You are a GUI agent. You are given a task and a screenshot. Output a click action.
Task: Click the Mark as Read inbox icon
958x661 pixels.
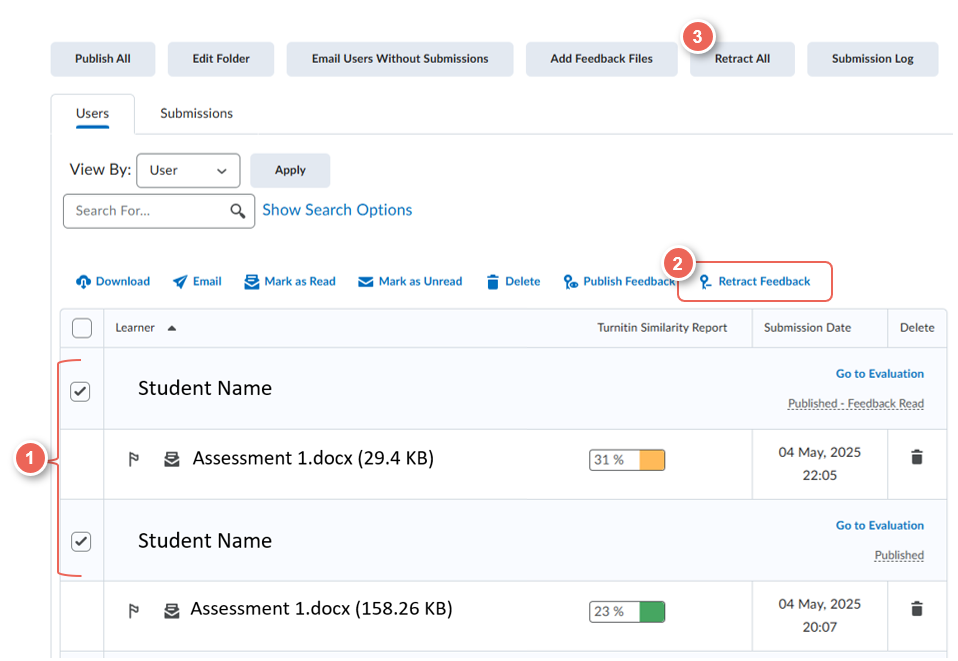click(251, 282)
